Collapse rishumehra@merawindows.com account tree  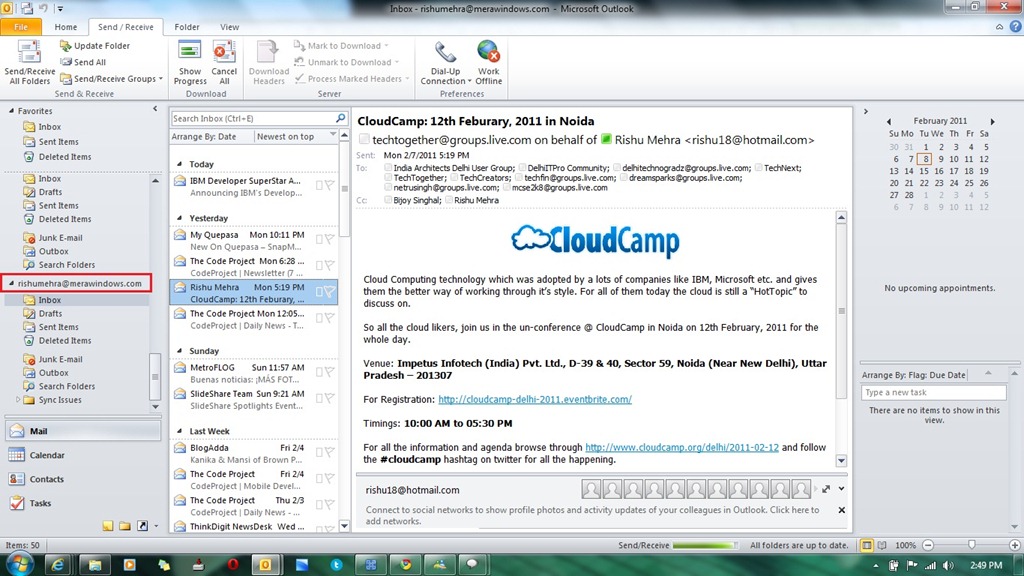[x=11, y=283]
